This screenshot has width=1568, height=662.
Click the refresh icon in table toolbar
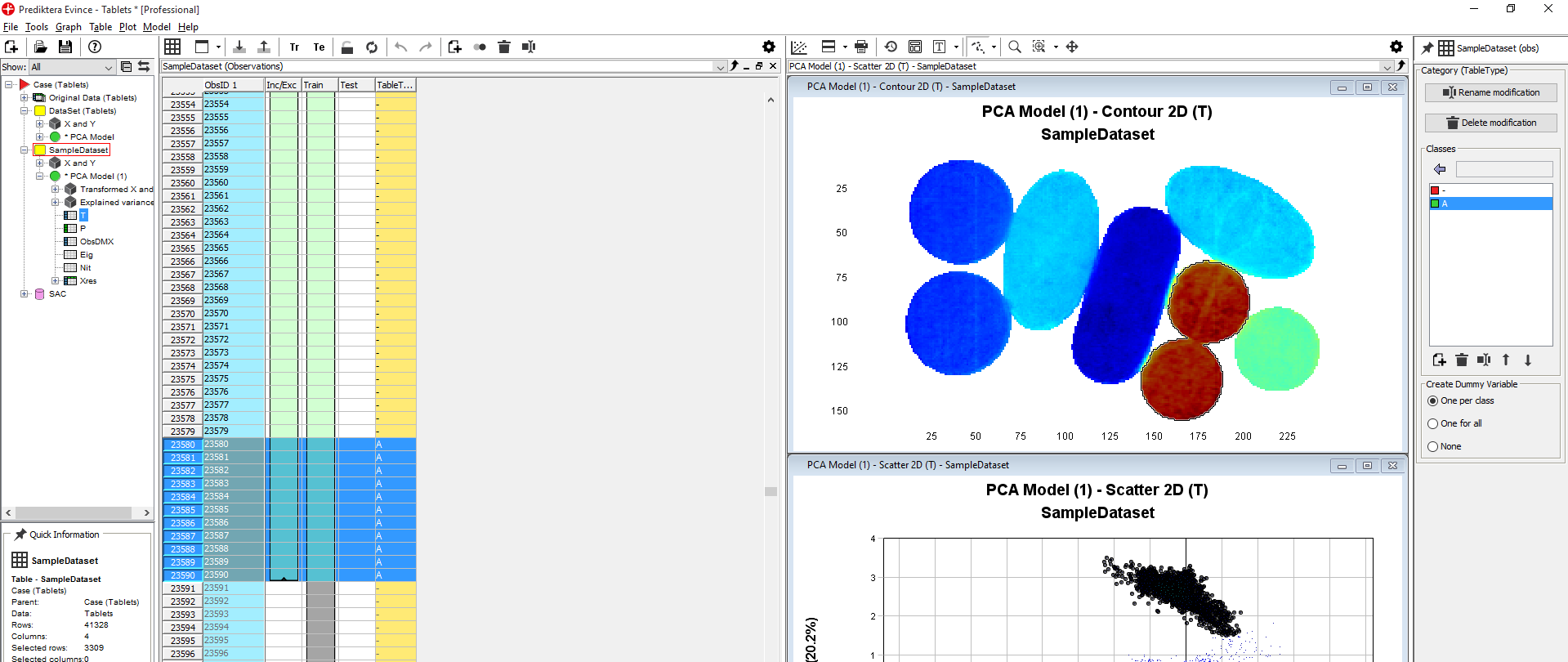pyautogui.click(x=372, y=47)
